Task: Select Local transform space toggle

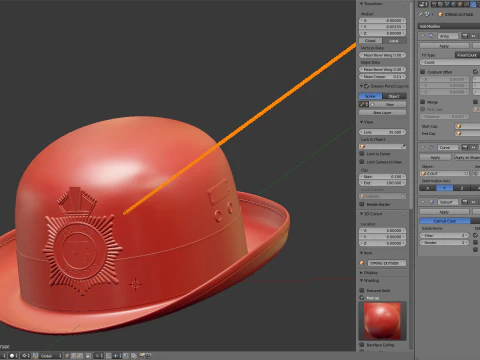Action: pos(394,41)
